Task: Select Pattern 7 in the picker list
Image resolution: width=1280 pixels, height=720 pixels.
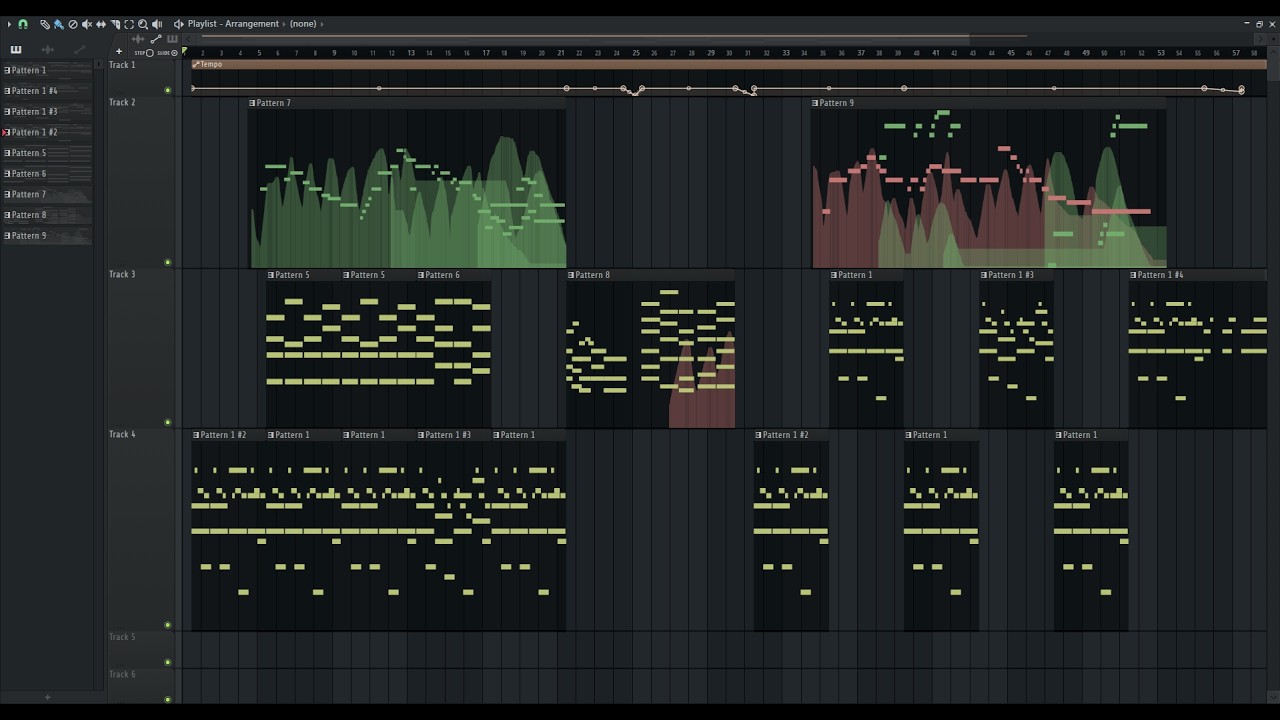Action: tap(47, 194)
